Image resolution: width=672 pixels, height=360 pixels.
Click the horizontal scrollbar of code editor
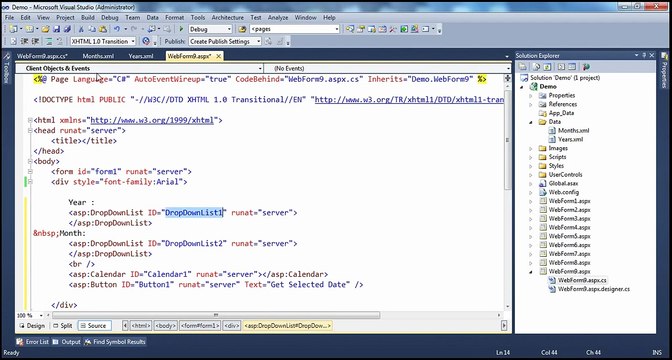(216, 315)
